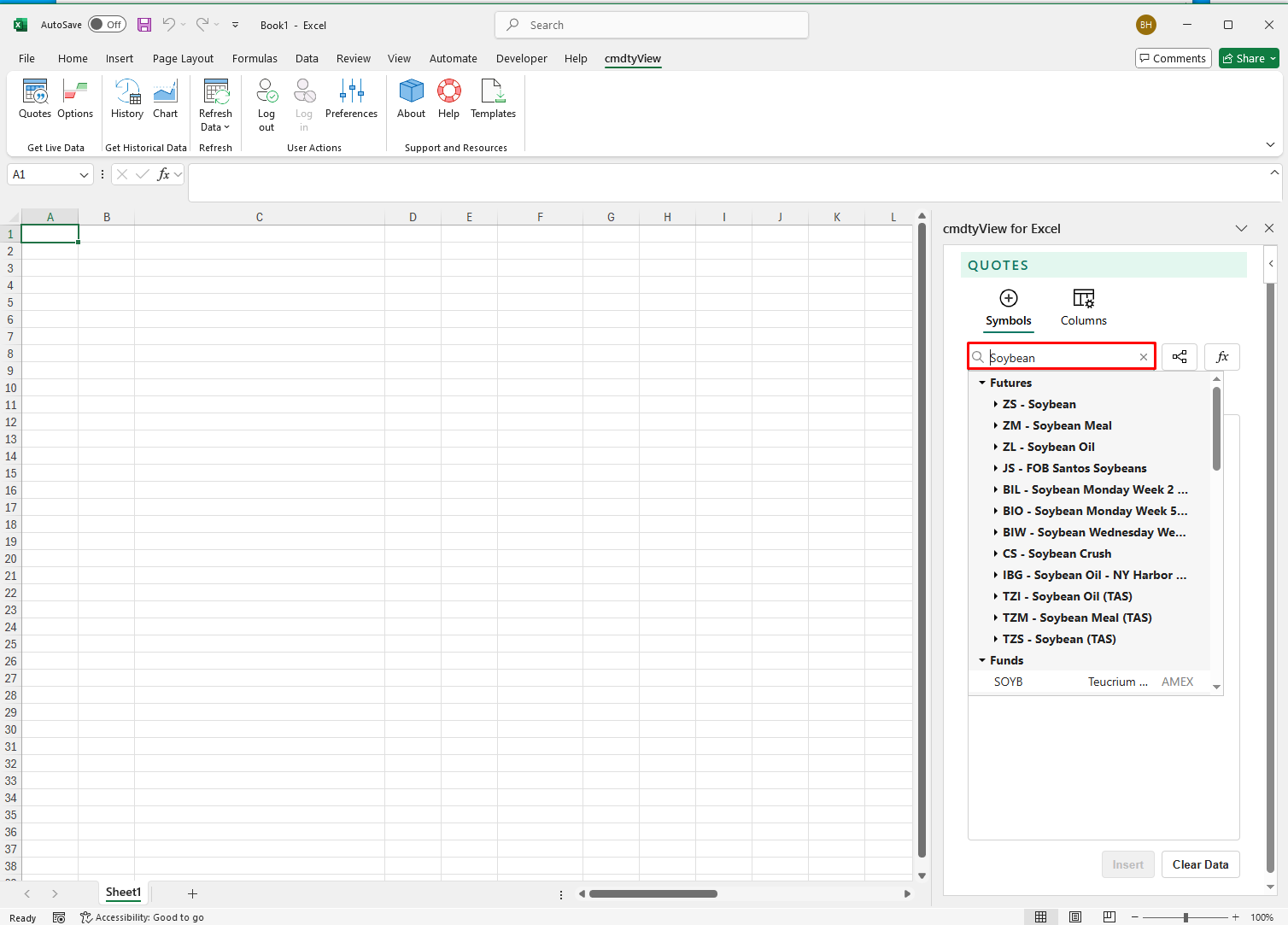Open task pane options chevron

(1241, 228)
